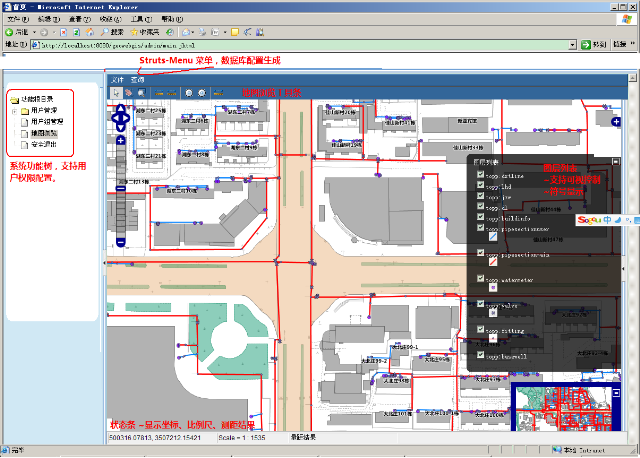Activate the zoom box magnifier tool
The image size is (640, 458).
142,93
